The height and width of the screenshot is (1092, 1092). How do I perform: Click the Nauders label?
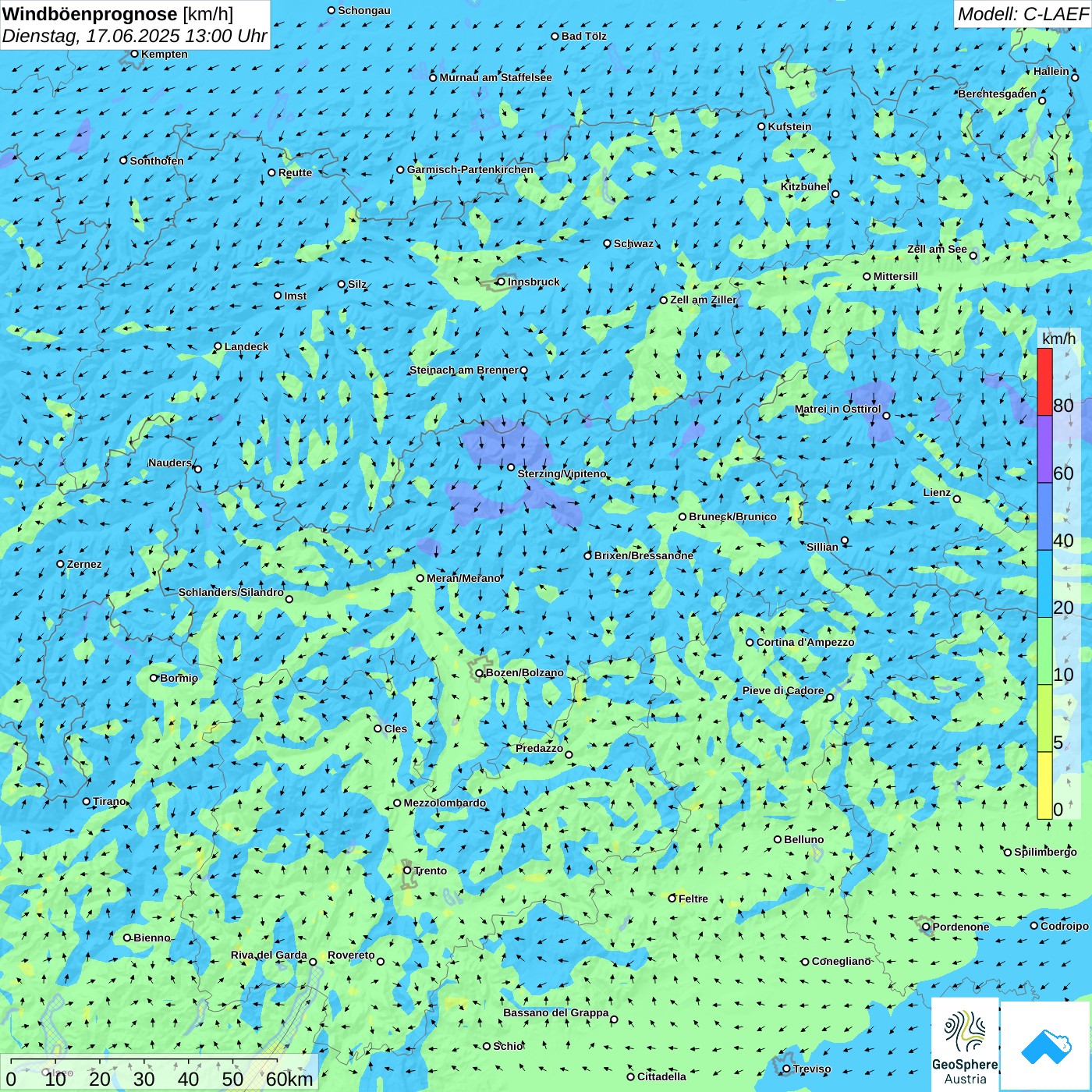click(x=170, y=463)
